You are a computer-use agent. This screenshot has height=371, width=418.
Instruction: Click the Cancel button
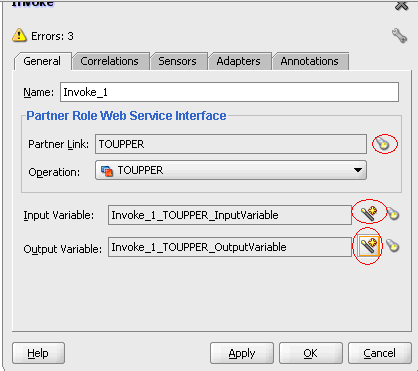(x=380, y=353)
